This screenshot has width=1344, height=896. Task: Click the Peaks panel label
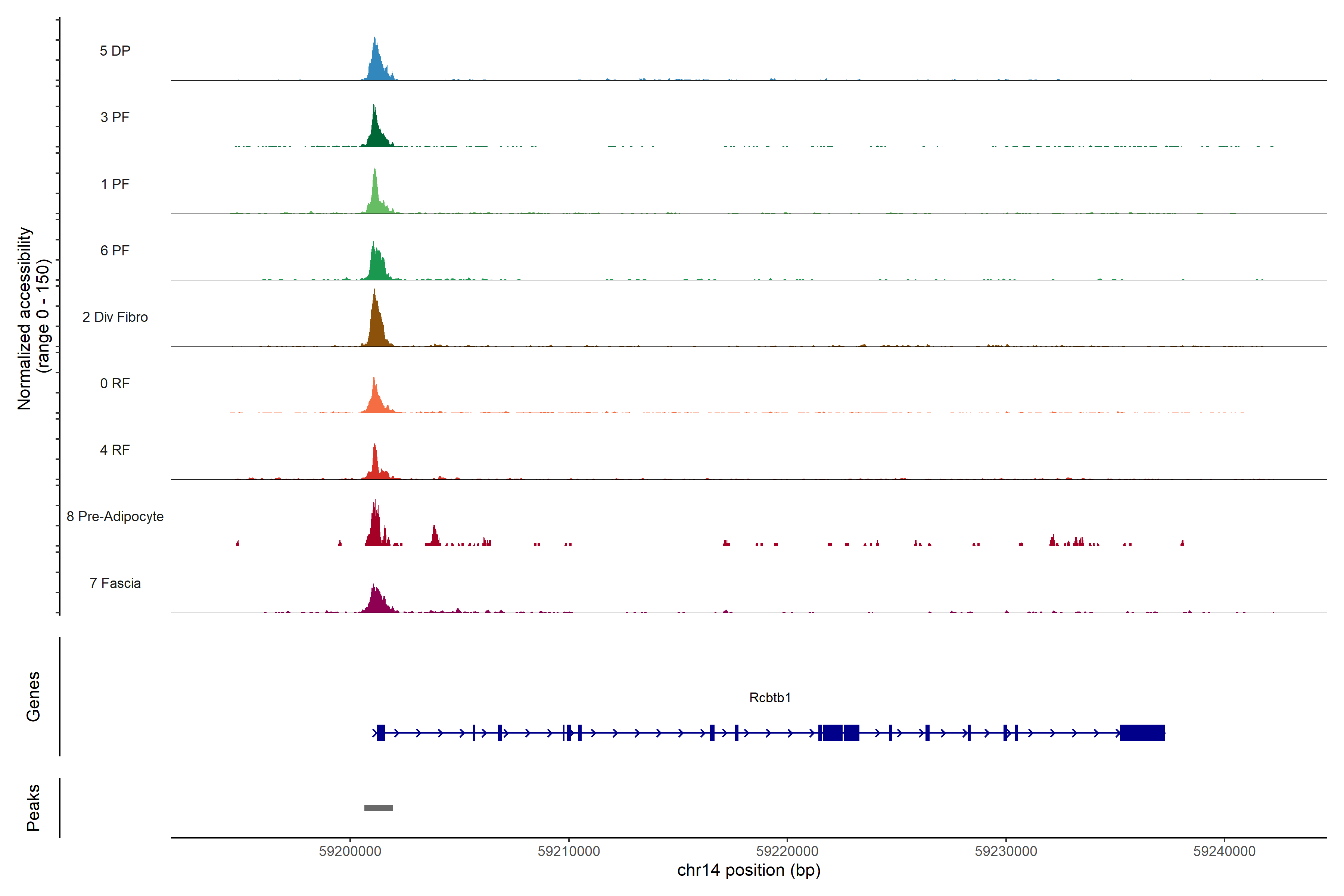click(x=33, y=808)
